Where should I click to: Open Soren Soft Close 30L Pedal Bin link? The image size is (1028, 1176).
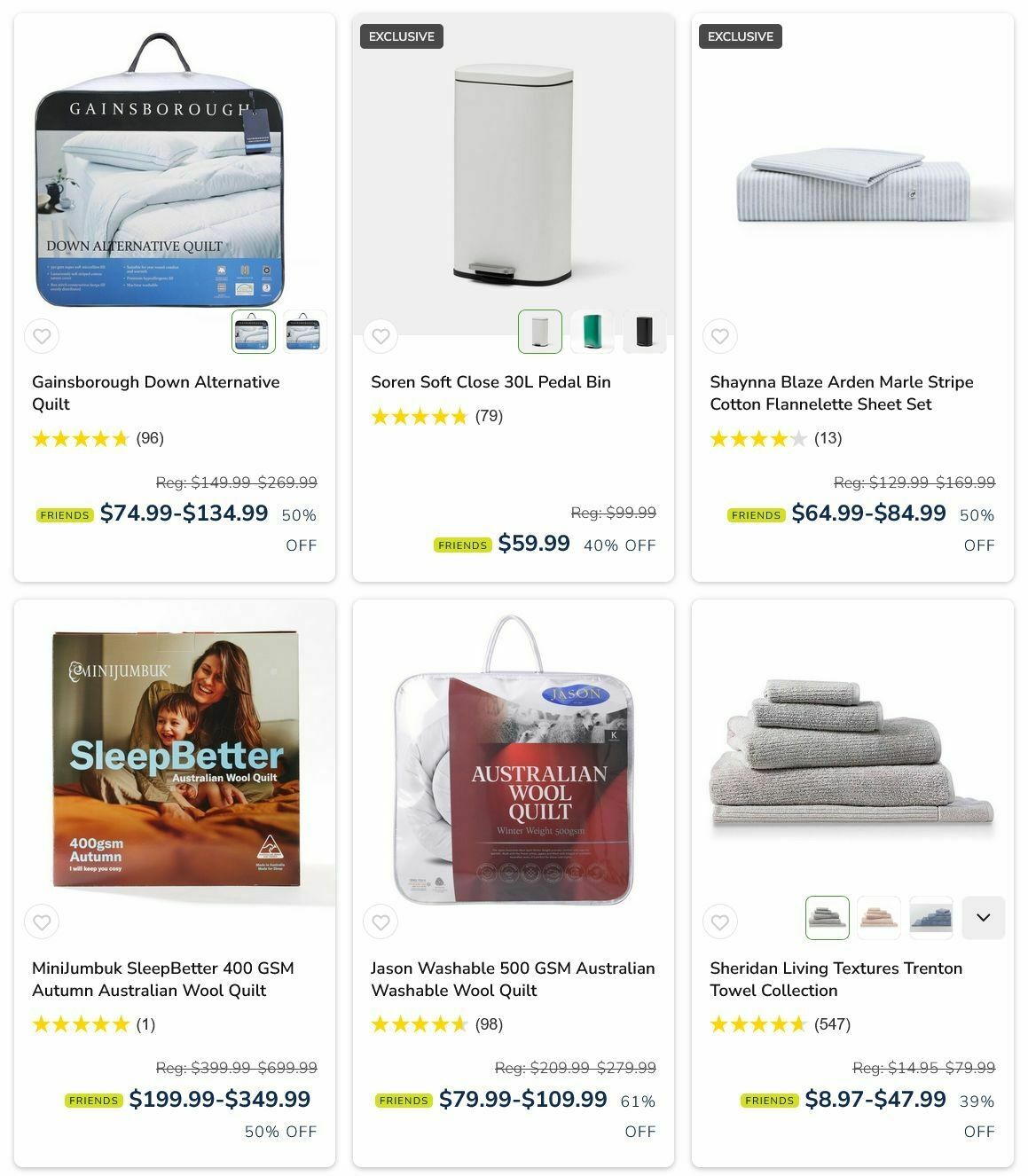[x=490, y=382]
